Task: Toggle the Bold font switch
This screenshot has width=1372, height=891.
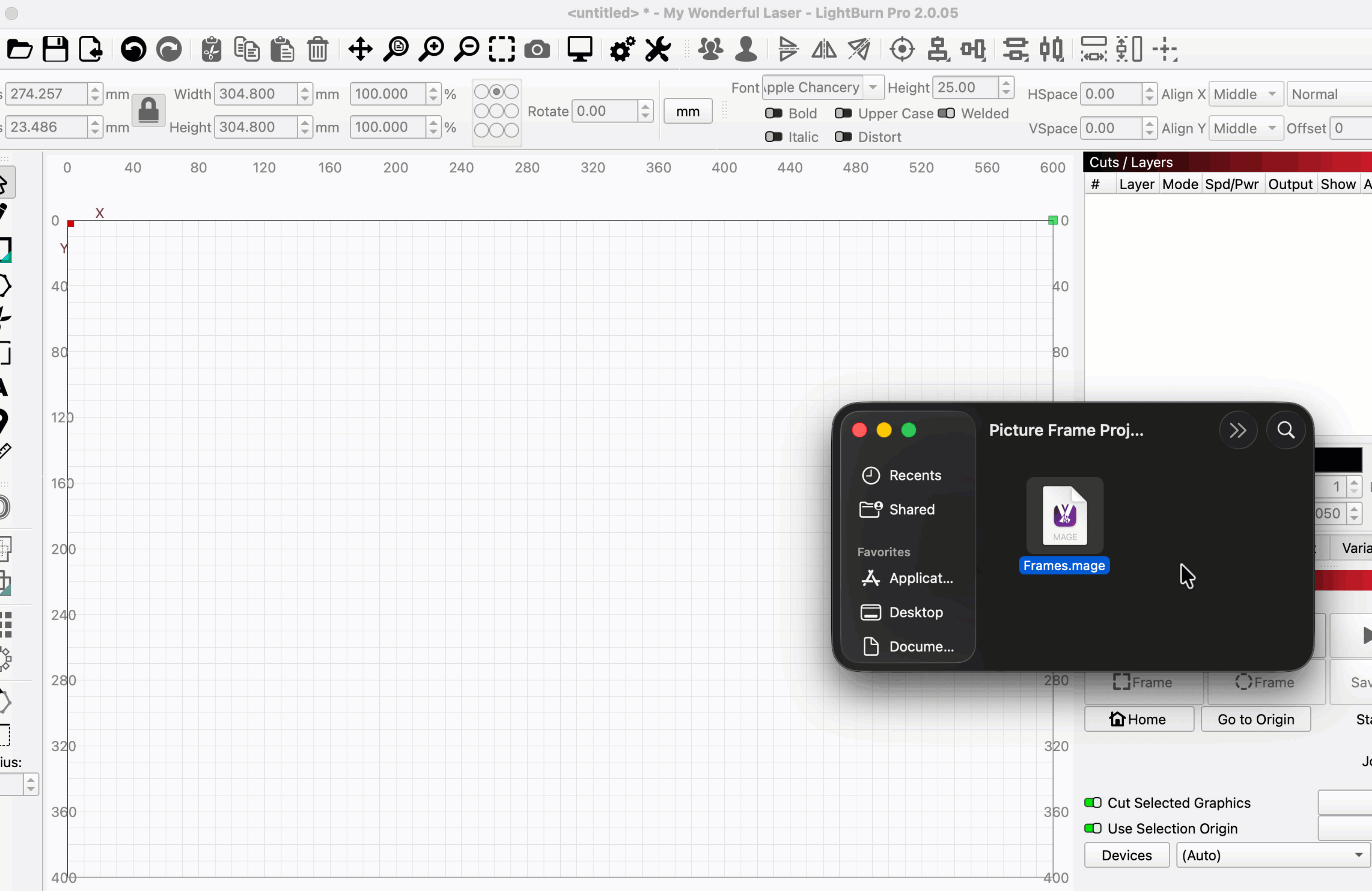Action: pyautogui.click(x=774, y=113)
